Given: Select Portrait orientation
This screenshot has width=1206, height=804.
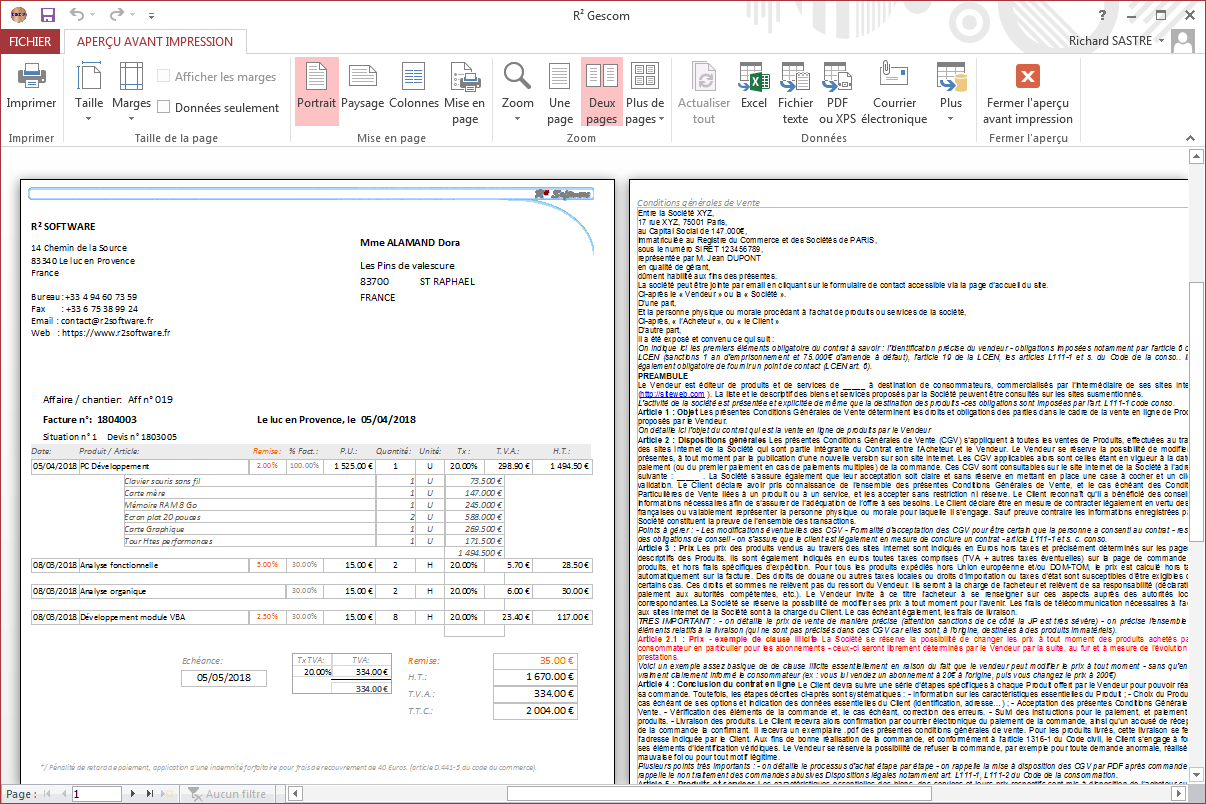Looking at the screenshot, I should [317, 91].
